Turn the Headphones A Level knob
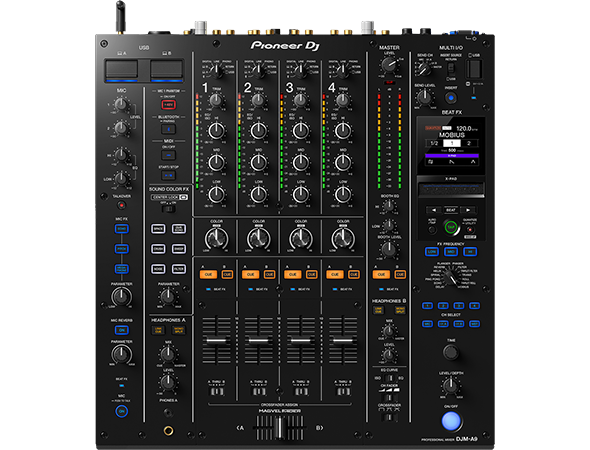The width and height of the screenshot is (590, 450). click(x=168, y=382)
